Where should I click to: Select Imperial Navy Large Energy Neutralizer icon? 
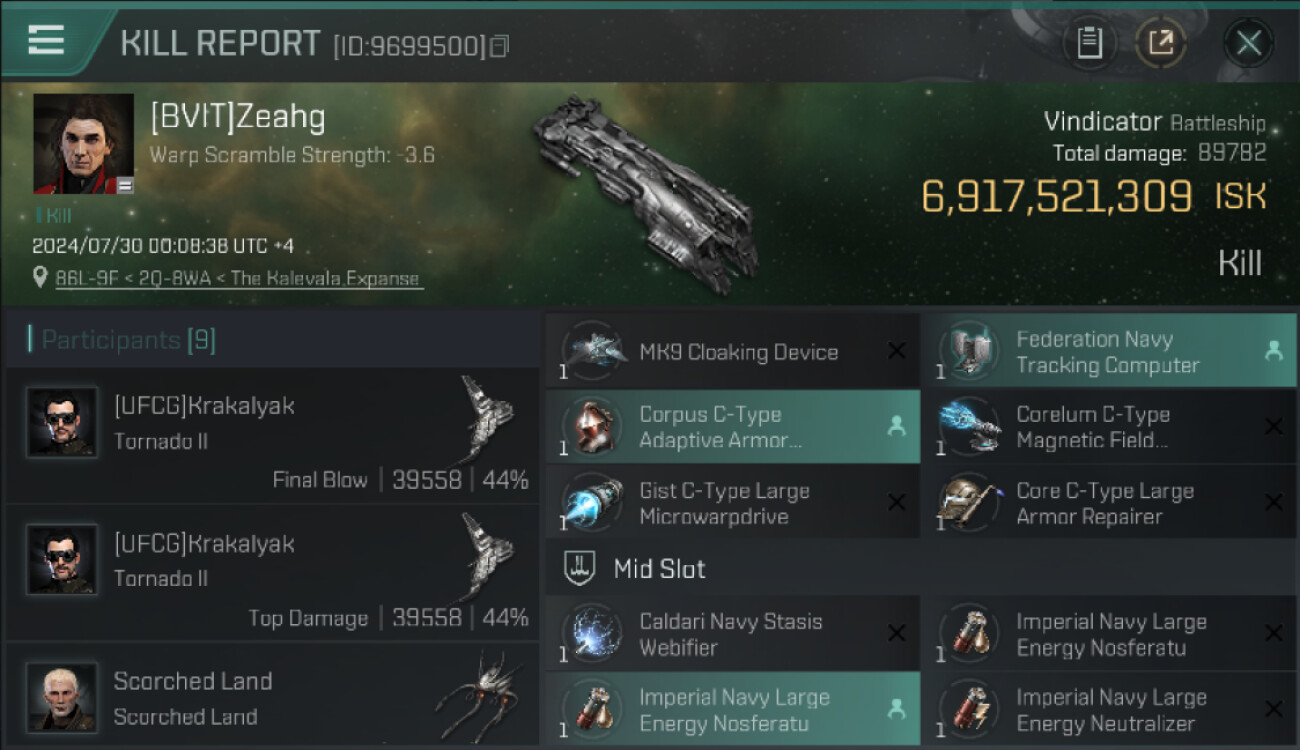(x=970, y=709)
